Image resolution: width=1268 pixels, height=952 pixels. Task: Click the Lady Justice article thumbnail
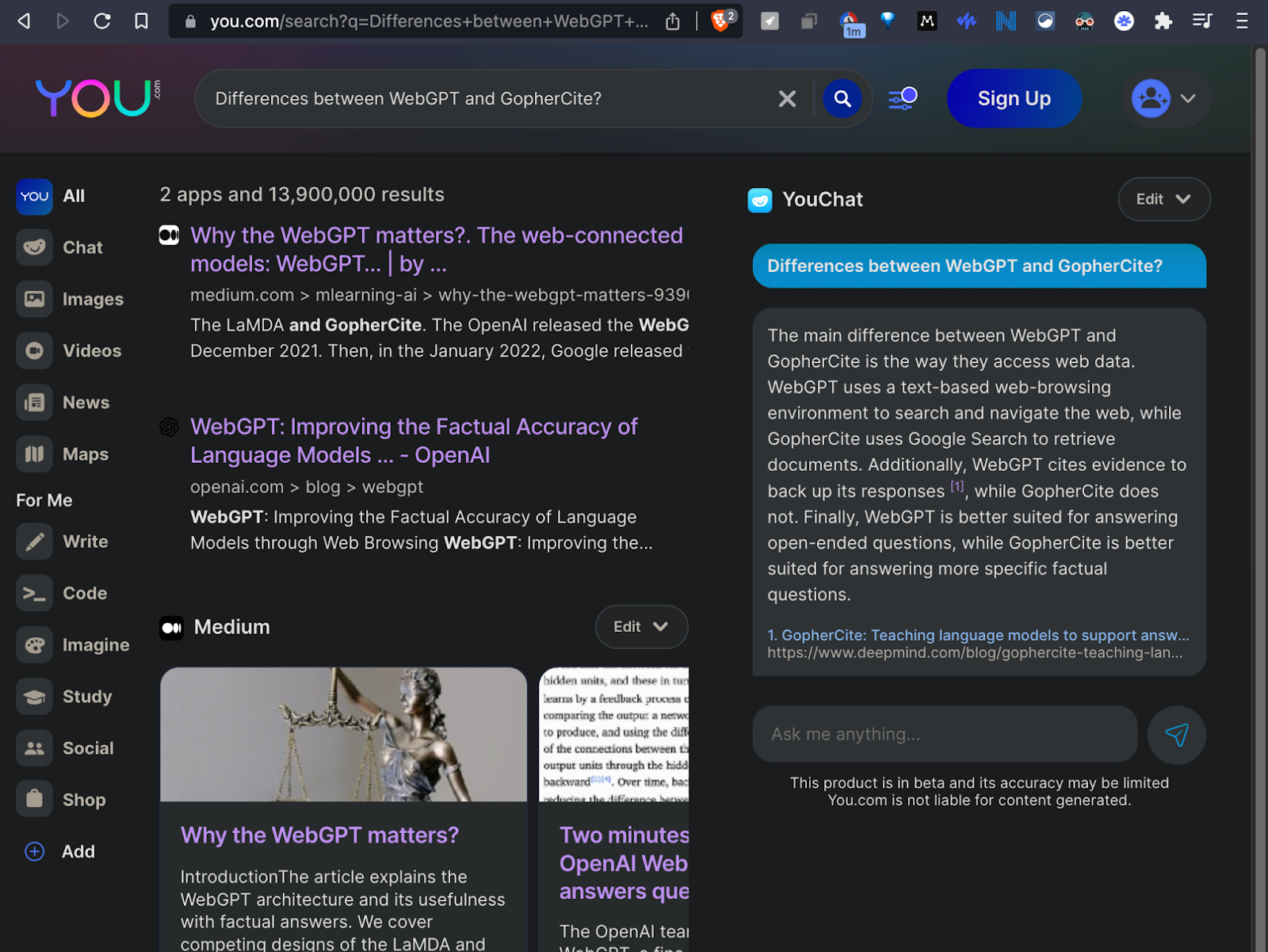(x=343, y=734)
